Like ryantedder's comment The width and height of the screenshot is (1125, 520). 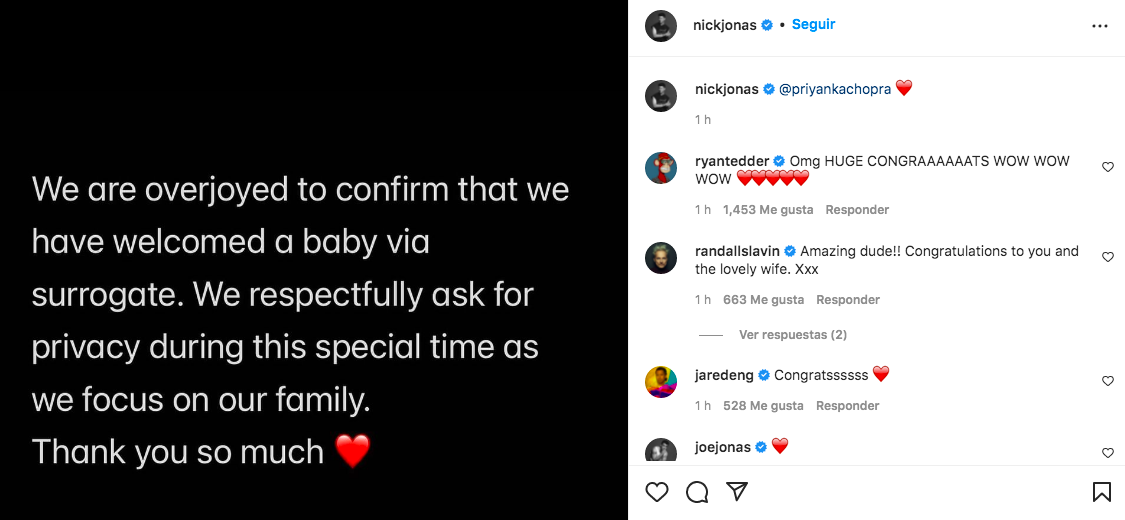point(1107,167)
